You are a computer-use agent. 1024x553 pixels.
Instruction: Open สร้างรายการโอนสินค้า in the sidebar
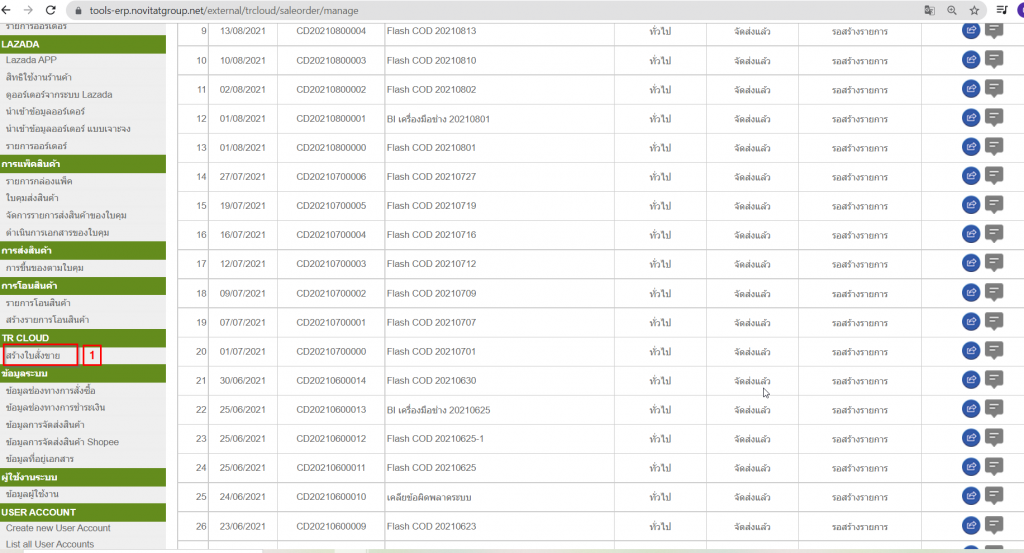click(47, 320)
